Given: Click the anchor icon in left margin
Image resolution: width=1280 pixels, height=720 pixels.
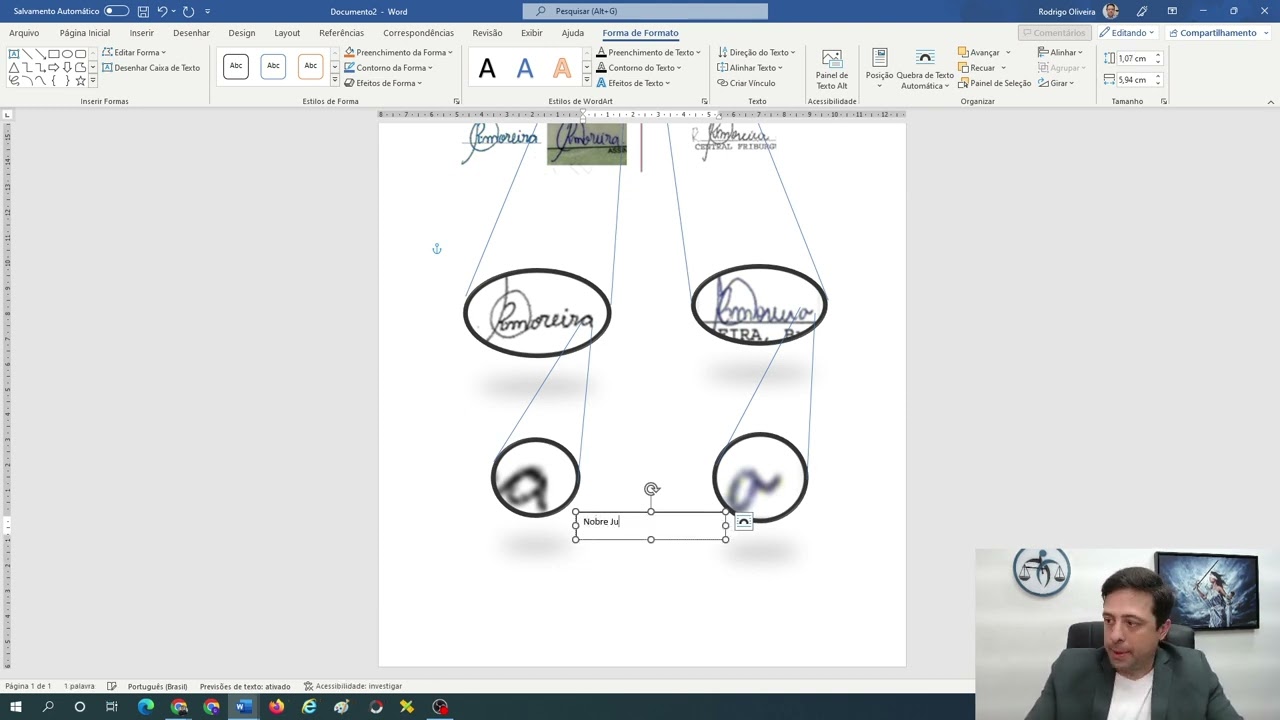Looking at the screenshot, I should click(436, 249).
